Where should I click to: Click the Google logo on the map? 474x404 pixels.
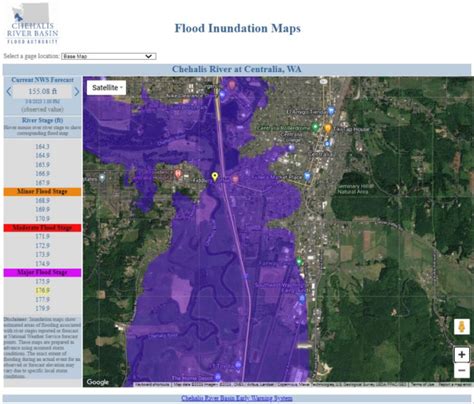(98, 382)
